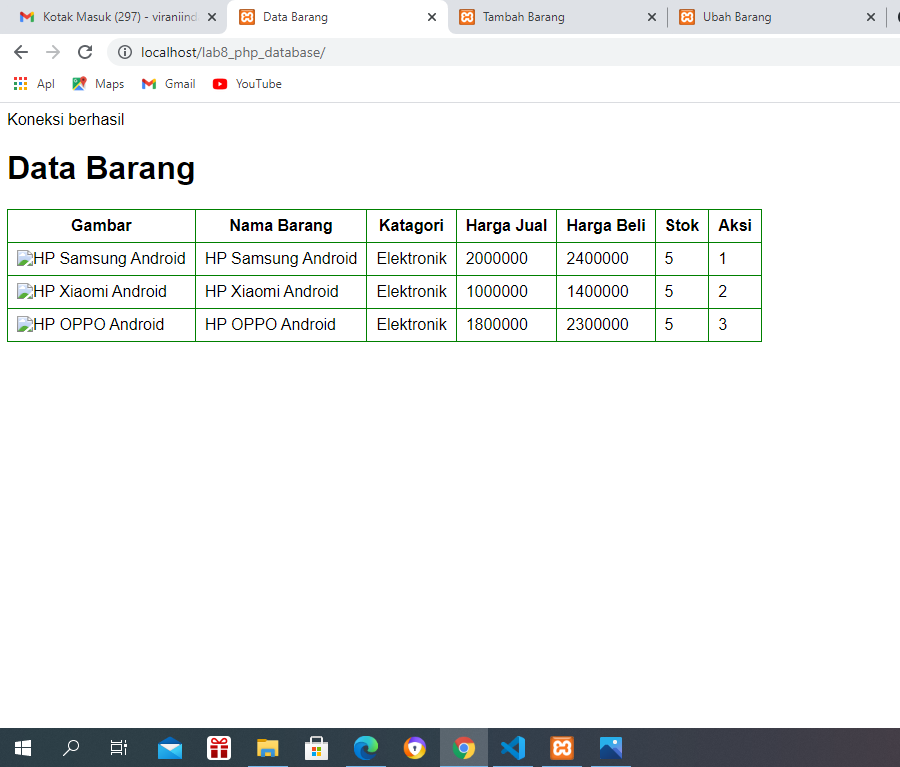
Task: Open the Mail app from the taskbar
Action: (169, 747)
